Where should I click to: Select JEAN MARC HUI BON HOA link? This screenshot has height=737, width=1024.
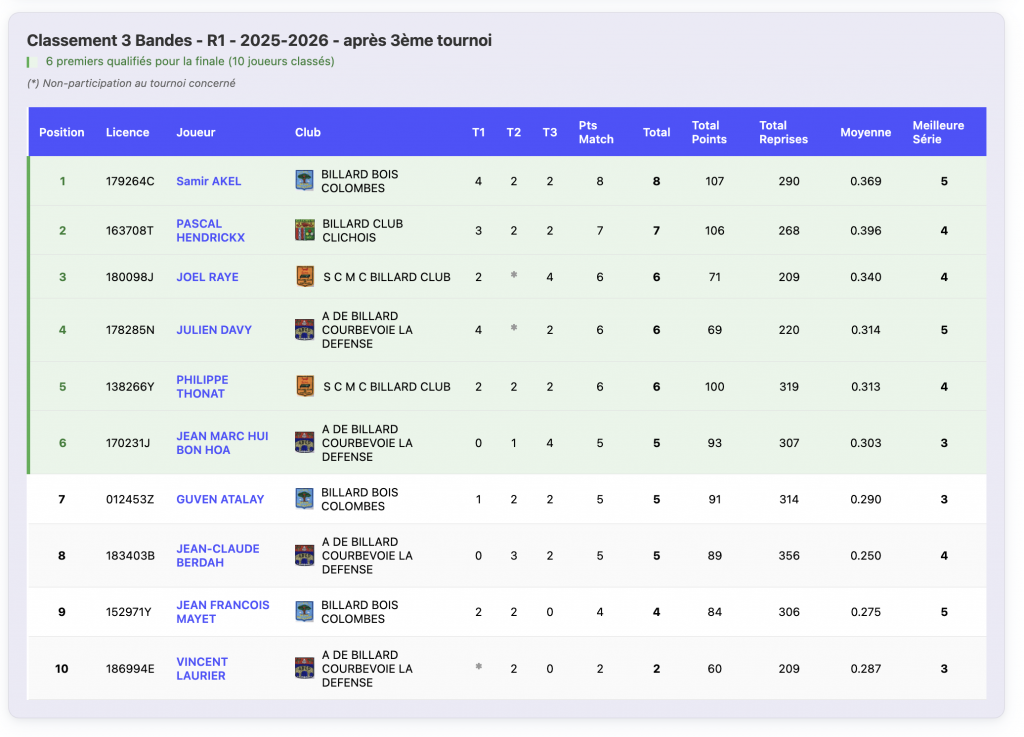tap(222, 443)
